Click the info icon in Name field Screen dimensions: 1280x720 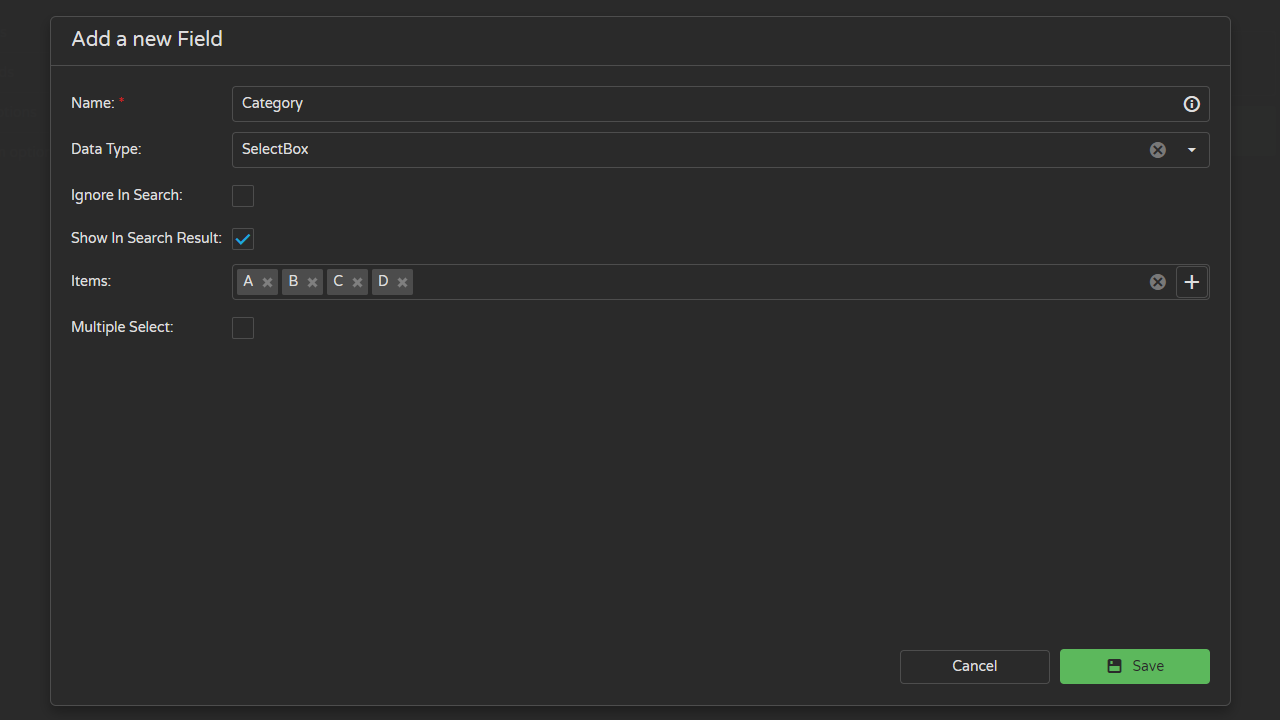coord(1191,104)
